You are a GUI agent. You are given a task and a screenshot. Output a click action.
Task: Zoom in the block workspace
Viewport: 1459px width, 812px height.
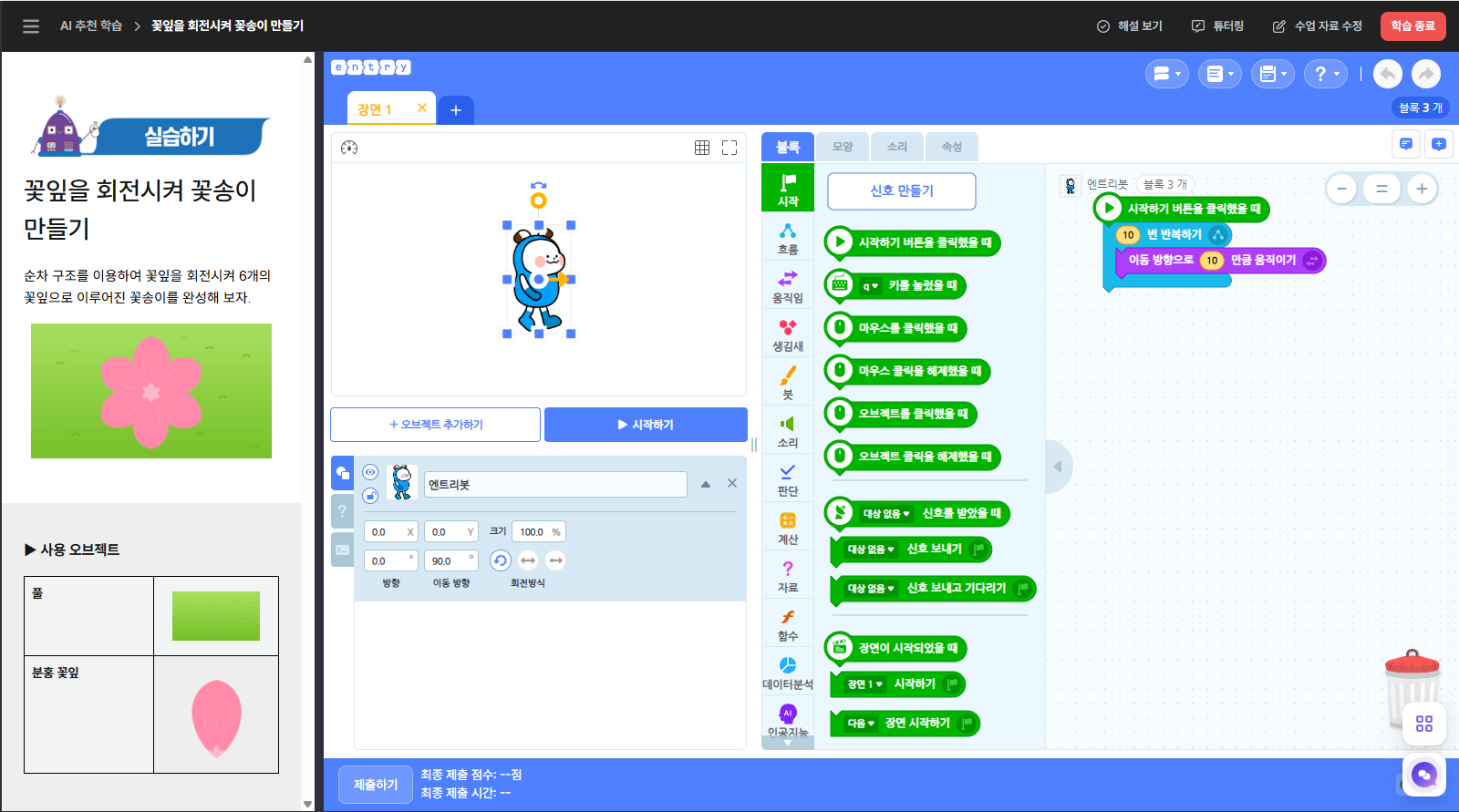click(1422, 189)
